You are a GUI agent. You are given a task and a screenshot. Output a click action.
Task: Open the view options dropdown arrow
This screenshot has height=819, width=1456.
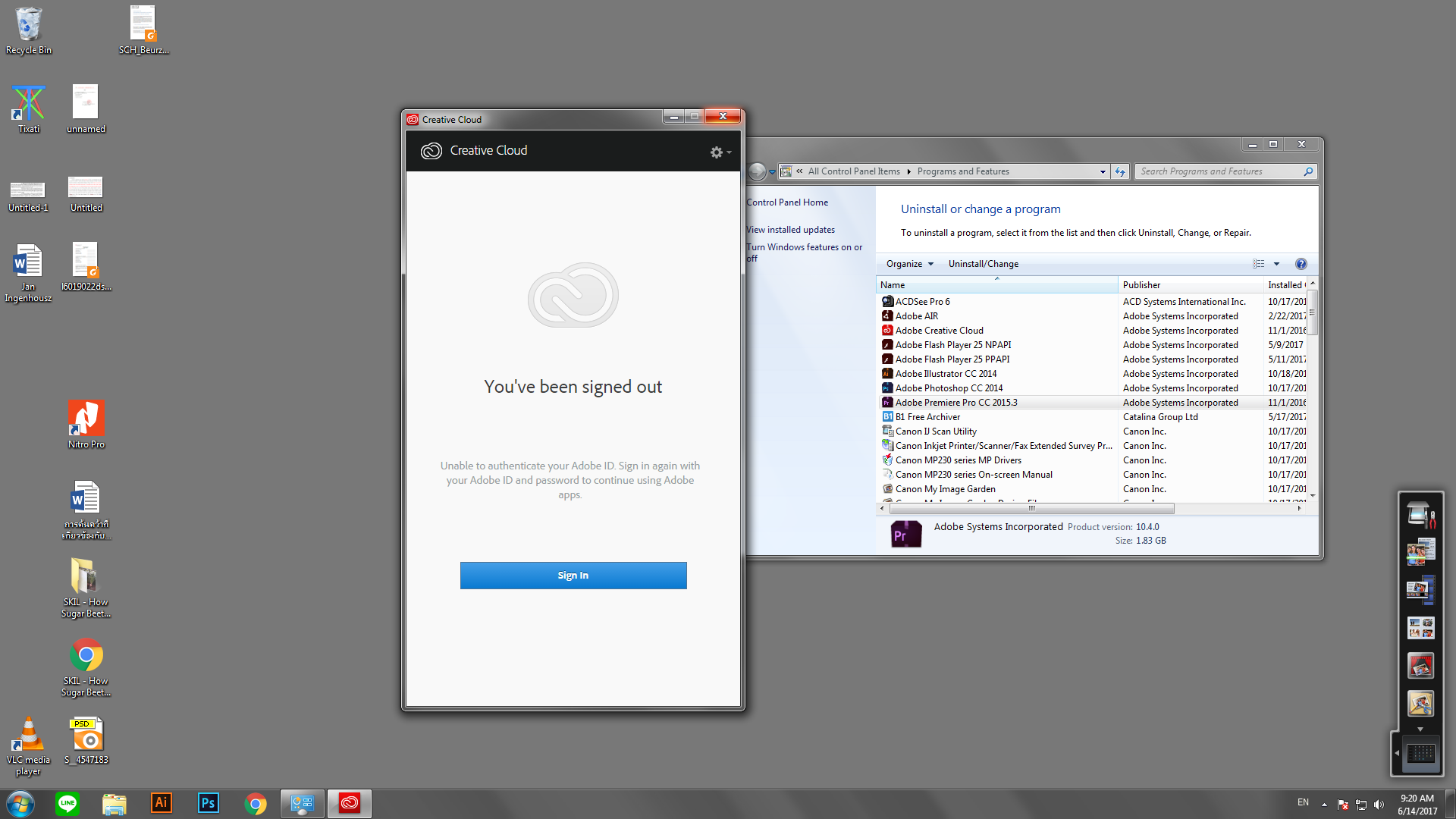[x=1276, y=264]
